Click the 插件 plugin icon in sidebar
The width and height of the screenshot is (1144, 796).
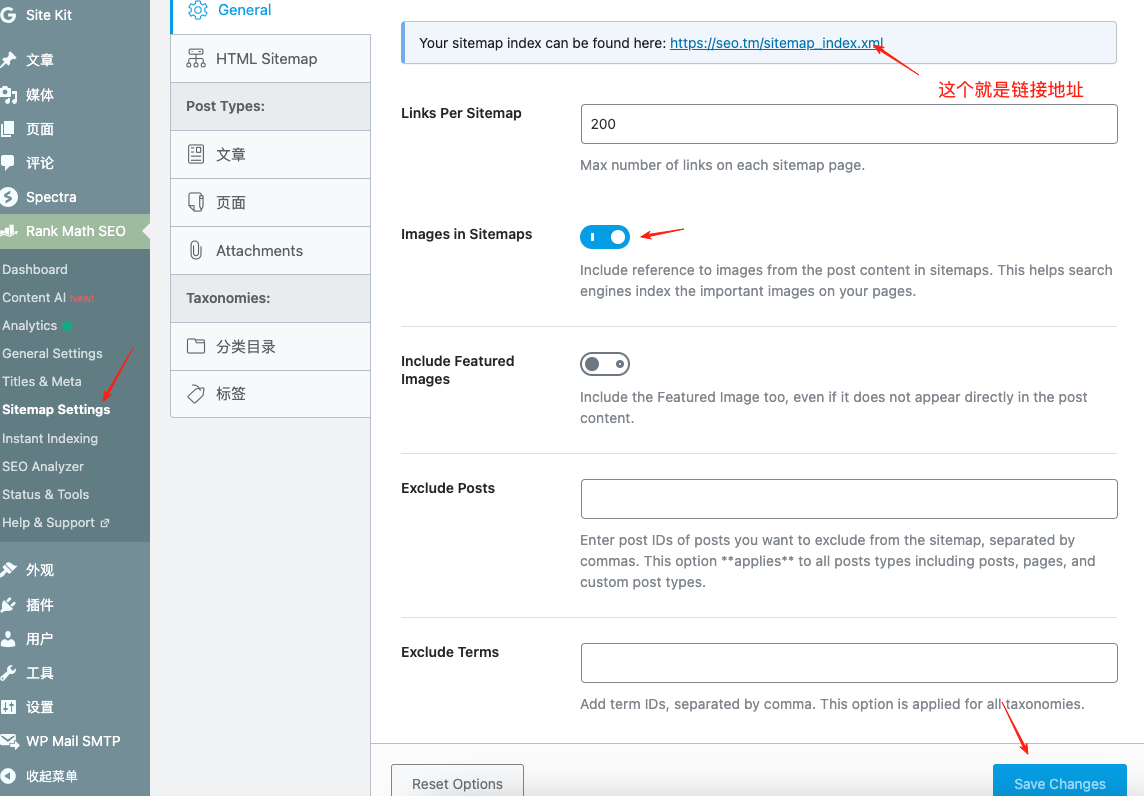(9, 605)
